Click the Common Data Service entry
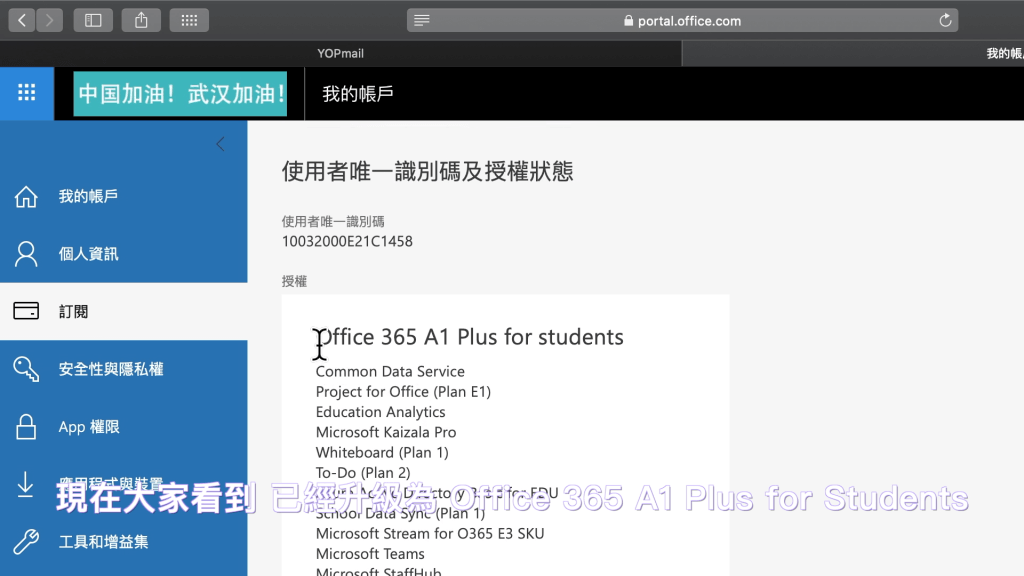Image resolution: width=1024 pixels, height=576 pixels. click(391, 372)
